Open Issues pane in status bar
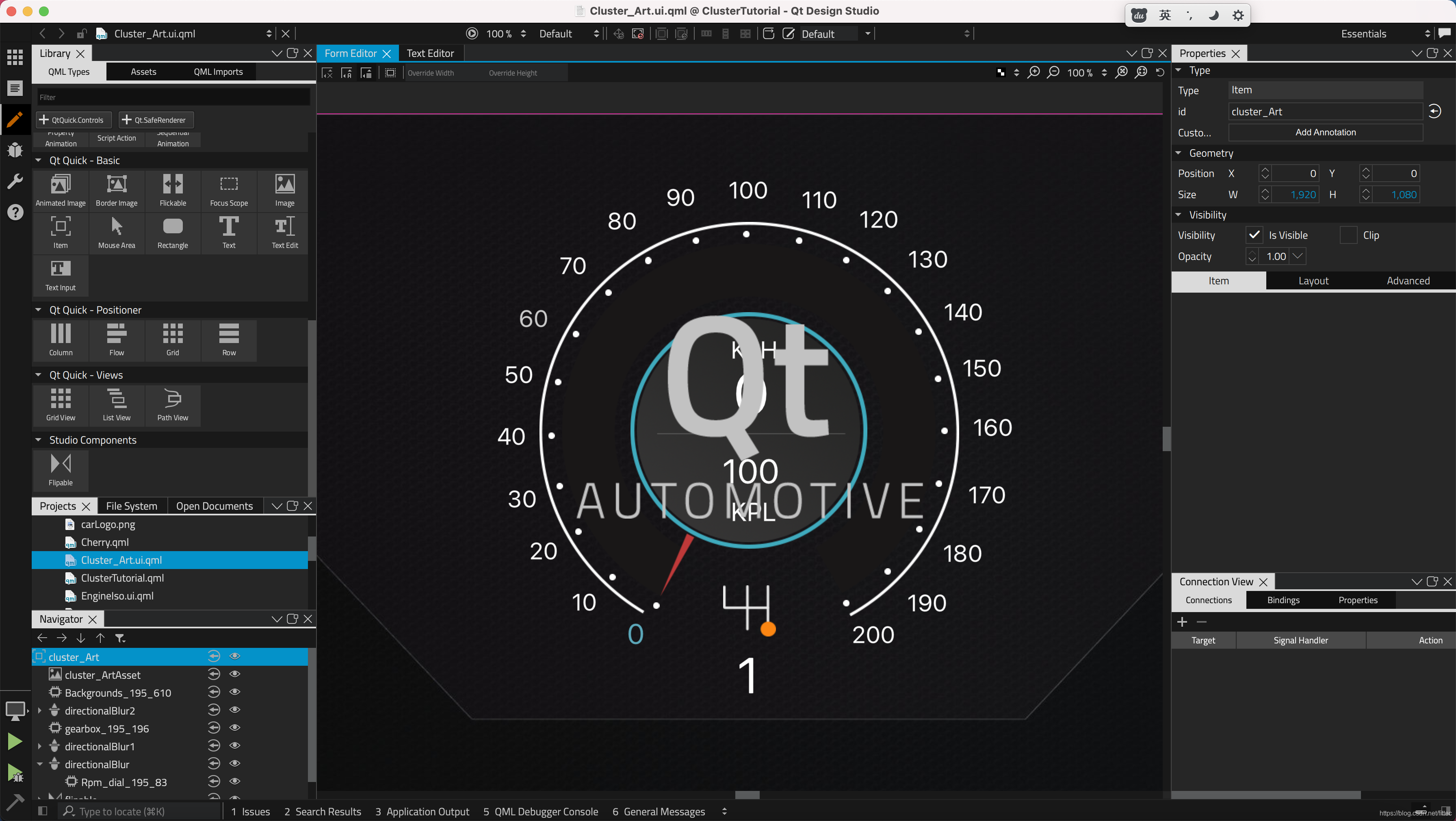Image resolution: width=1456 pixels, height=821 pixels. [x=250, y=812]
